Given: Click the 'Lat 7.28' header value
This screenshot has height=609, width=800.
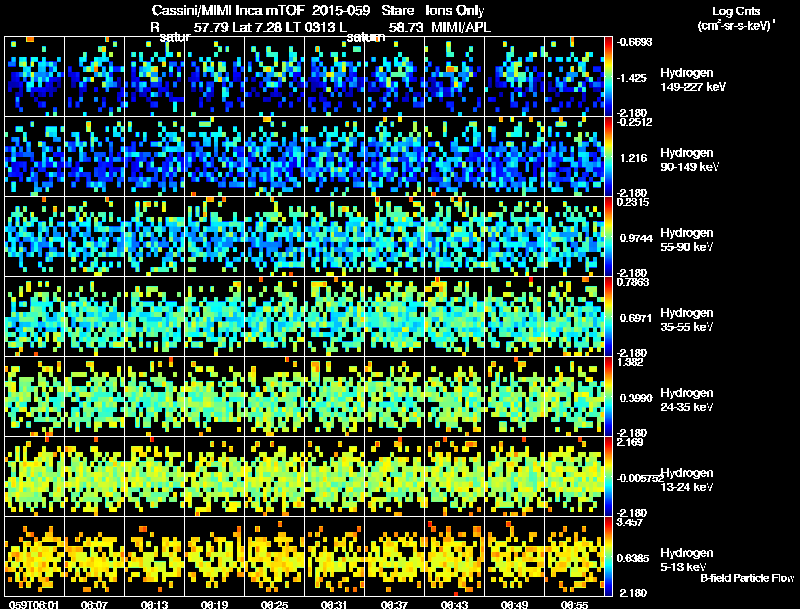Looking at the screenshot, I should 257,27.
